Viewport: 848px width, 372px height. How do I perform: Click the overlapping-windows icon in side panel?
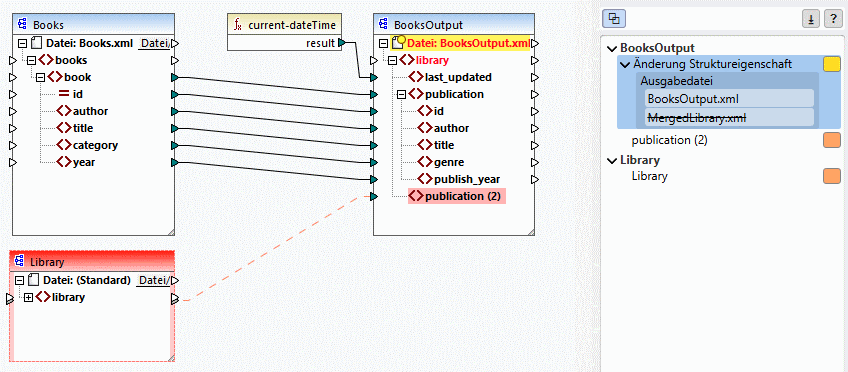tap(614, 19)
